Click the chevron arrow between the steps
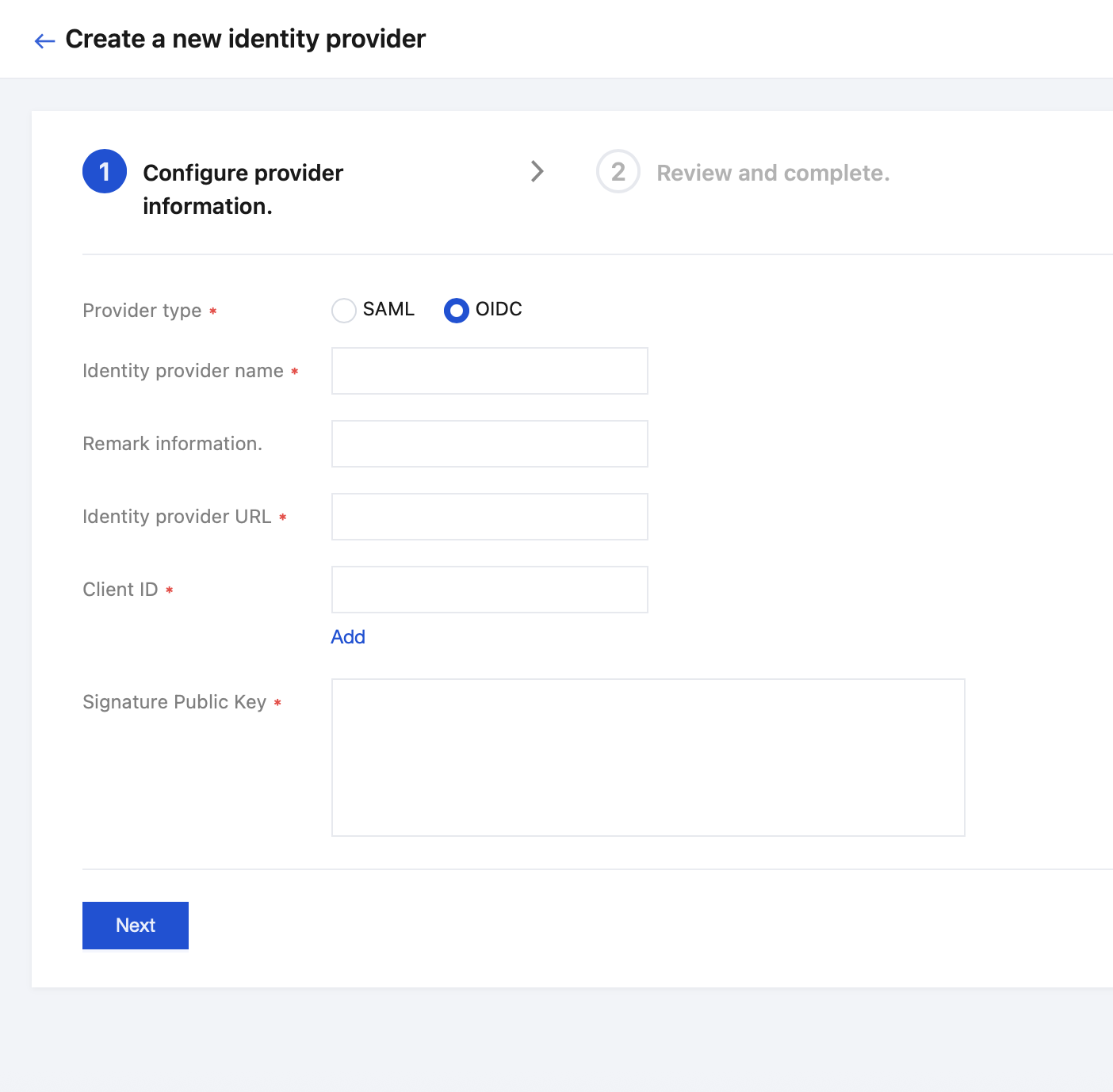The height and width of the screenshot is (1092, 1113). 537,171
